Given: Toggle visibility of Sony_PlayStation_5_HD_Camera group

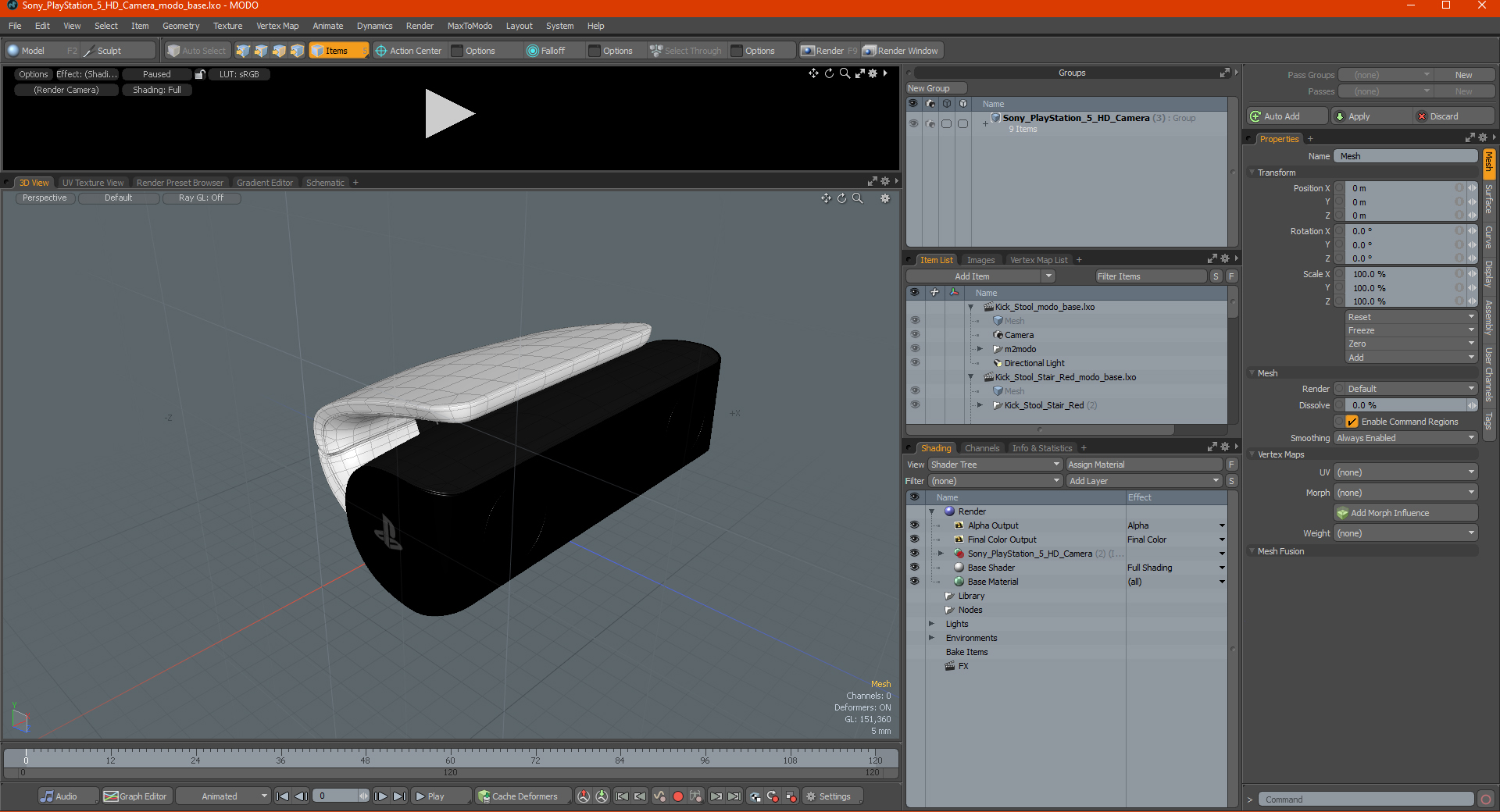Looking at the screenshot, I should (x=913, y=123).
